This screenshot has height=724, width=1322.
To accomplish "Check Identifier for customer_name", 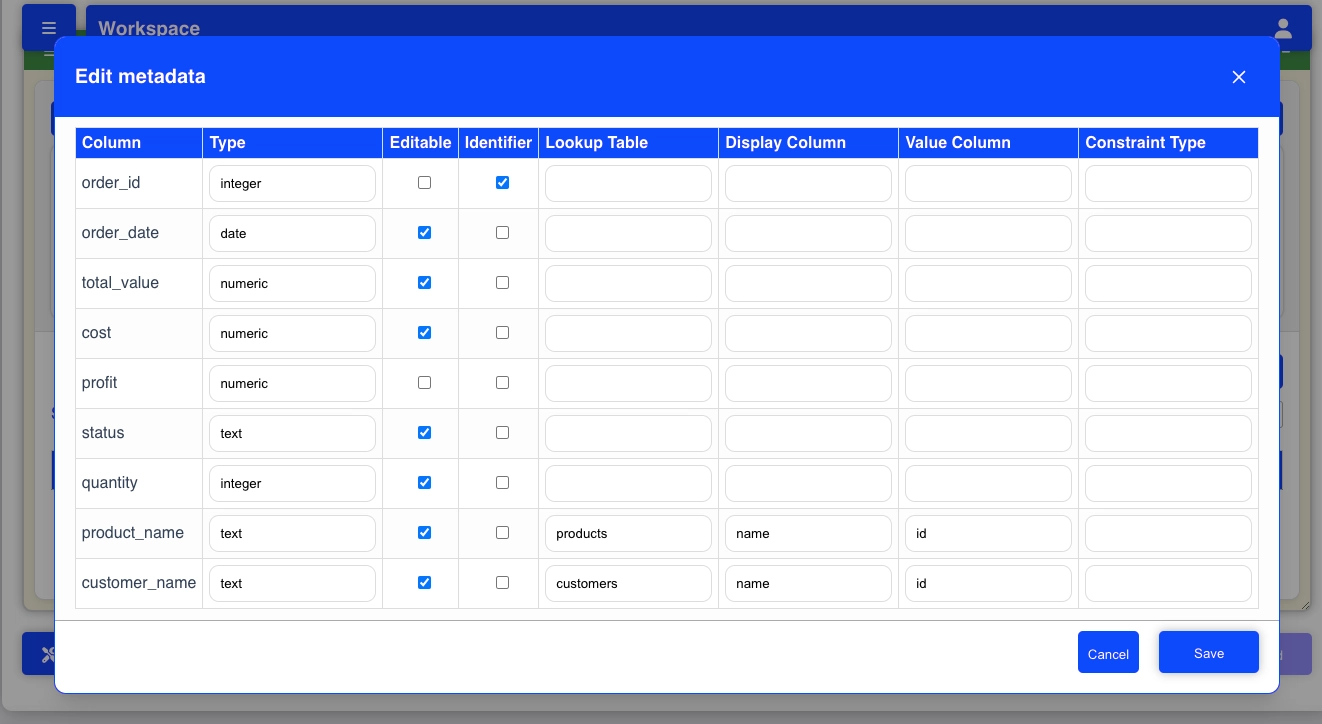I will click(x=502, y=583).
